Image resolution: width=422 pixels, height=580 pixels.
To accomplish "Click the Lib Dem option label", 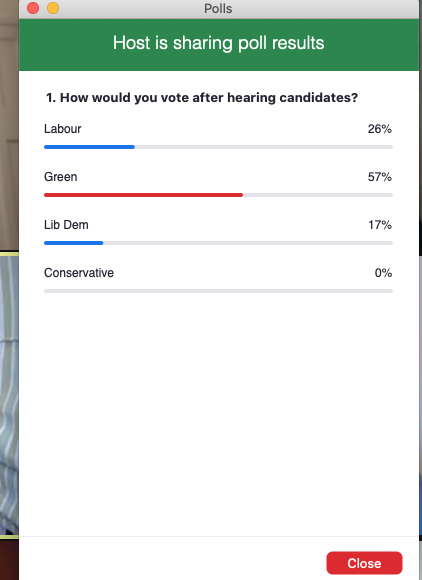I will pyautogui.click(x=66, y=225).
